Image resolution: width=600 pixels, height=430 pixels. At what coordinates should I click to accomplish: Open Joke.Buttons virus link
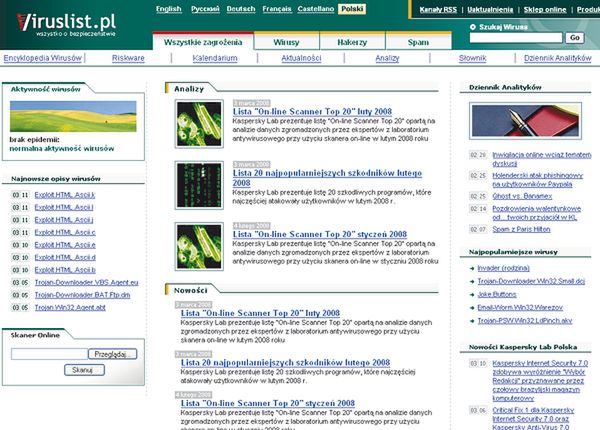pos(497,295)
